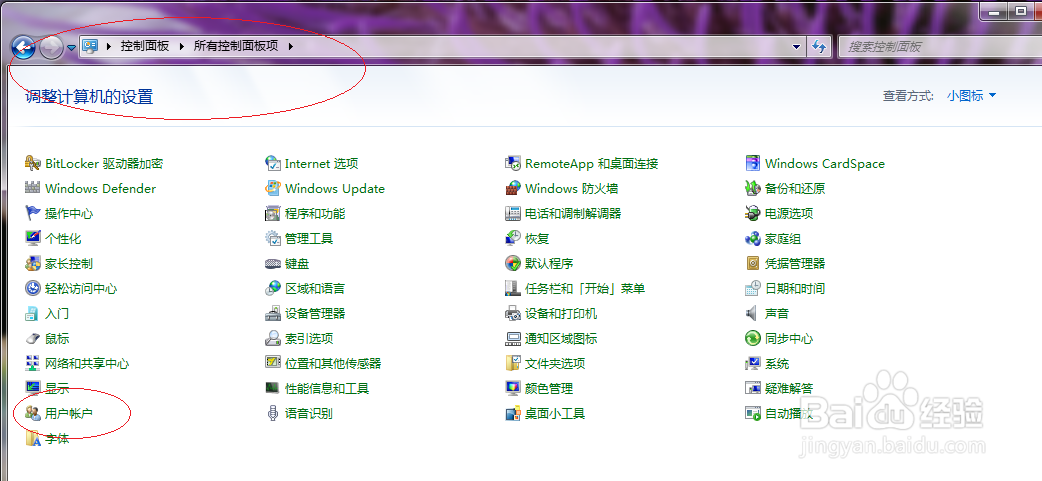Click the 电源选项 icon
1042x481 pixels.
coord(752,213)
